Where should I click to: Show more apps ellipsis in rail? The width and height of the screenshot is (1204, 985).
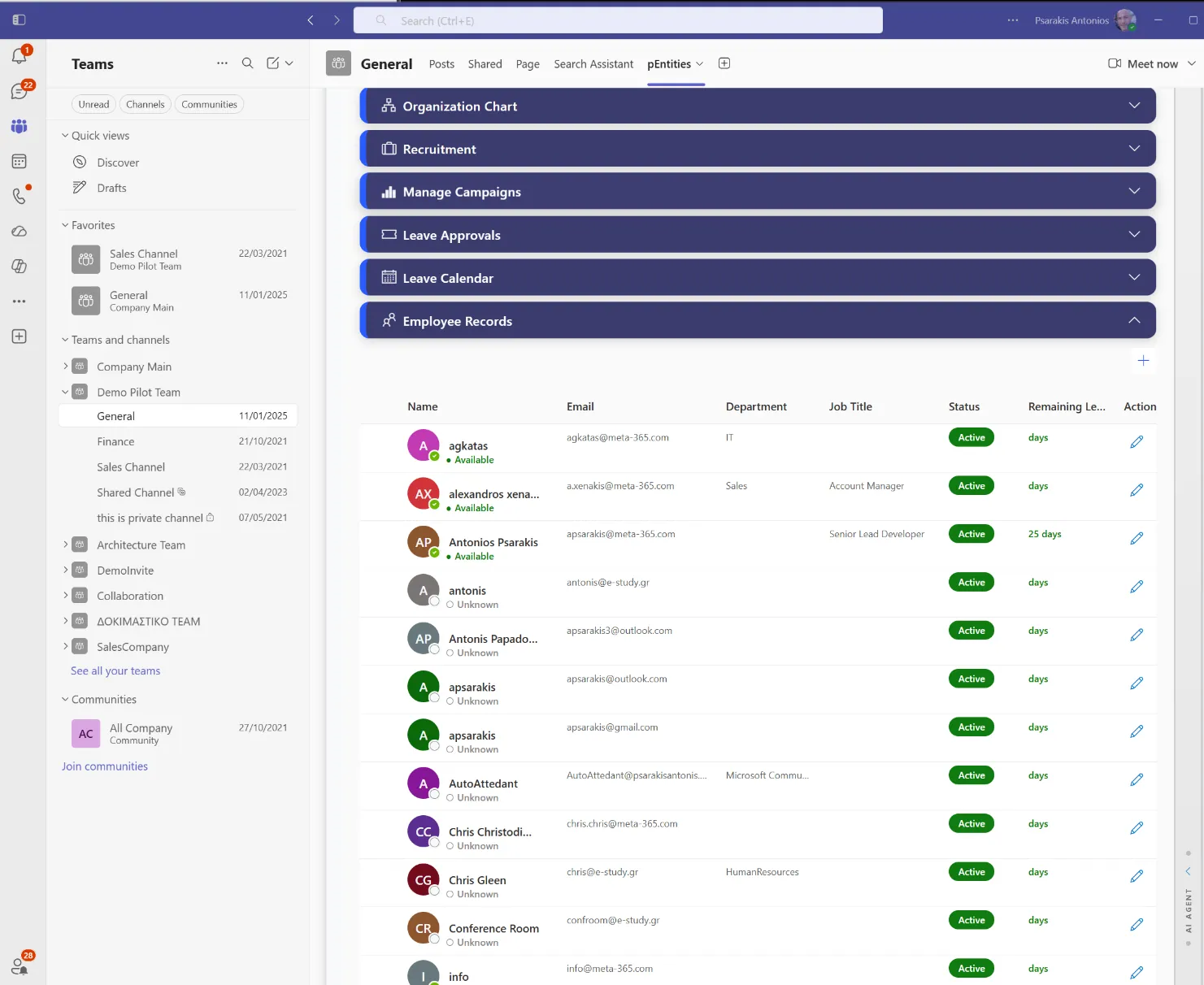[20, 302]
